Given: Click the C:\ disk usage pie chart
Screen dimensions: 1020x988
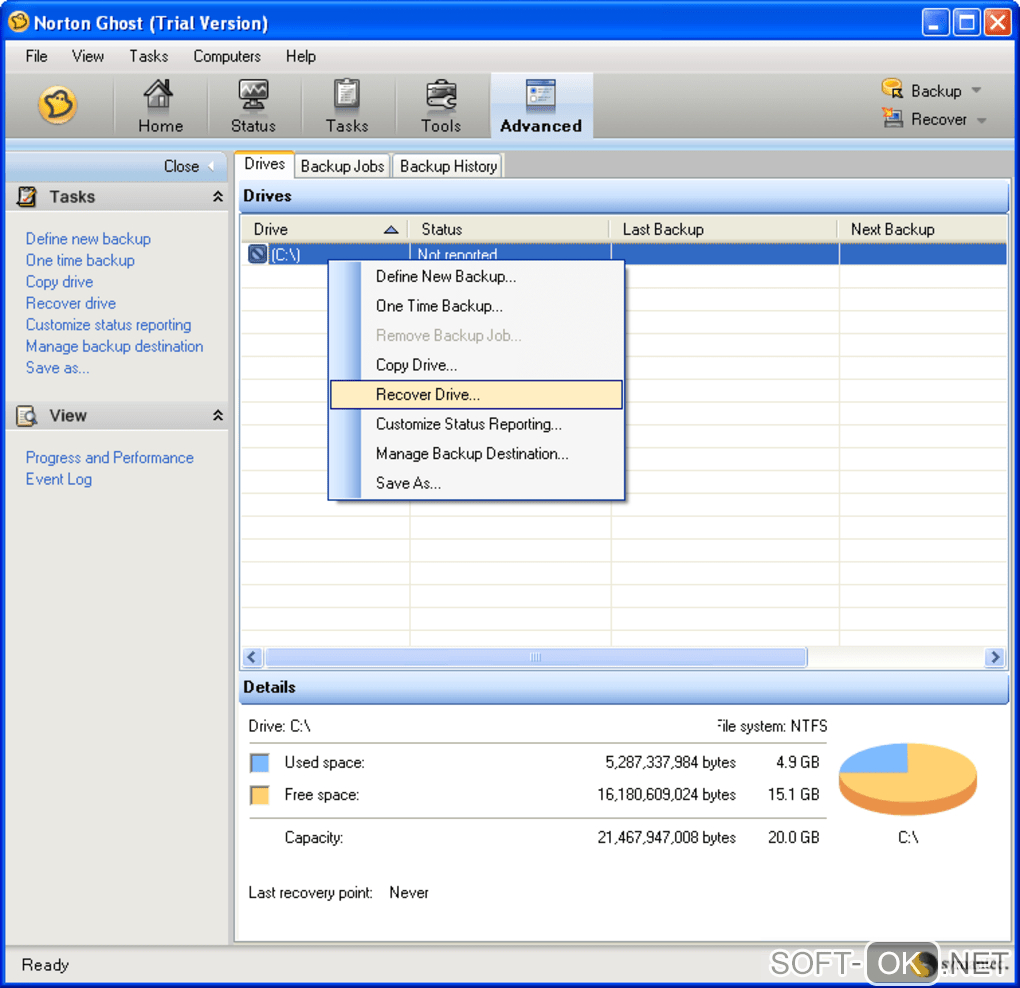Looking at the screenshot, I should click(907, 779).
